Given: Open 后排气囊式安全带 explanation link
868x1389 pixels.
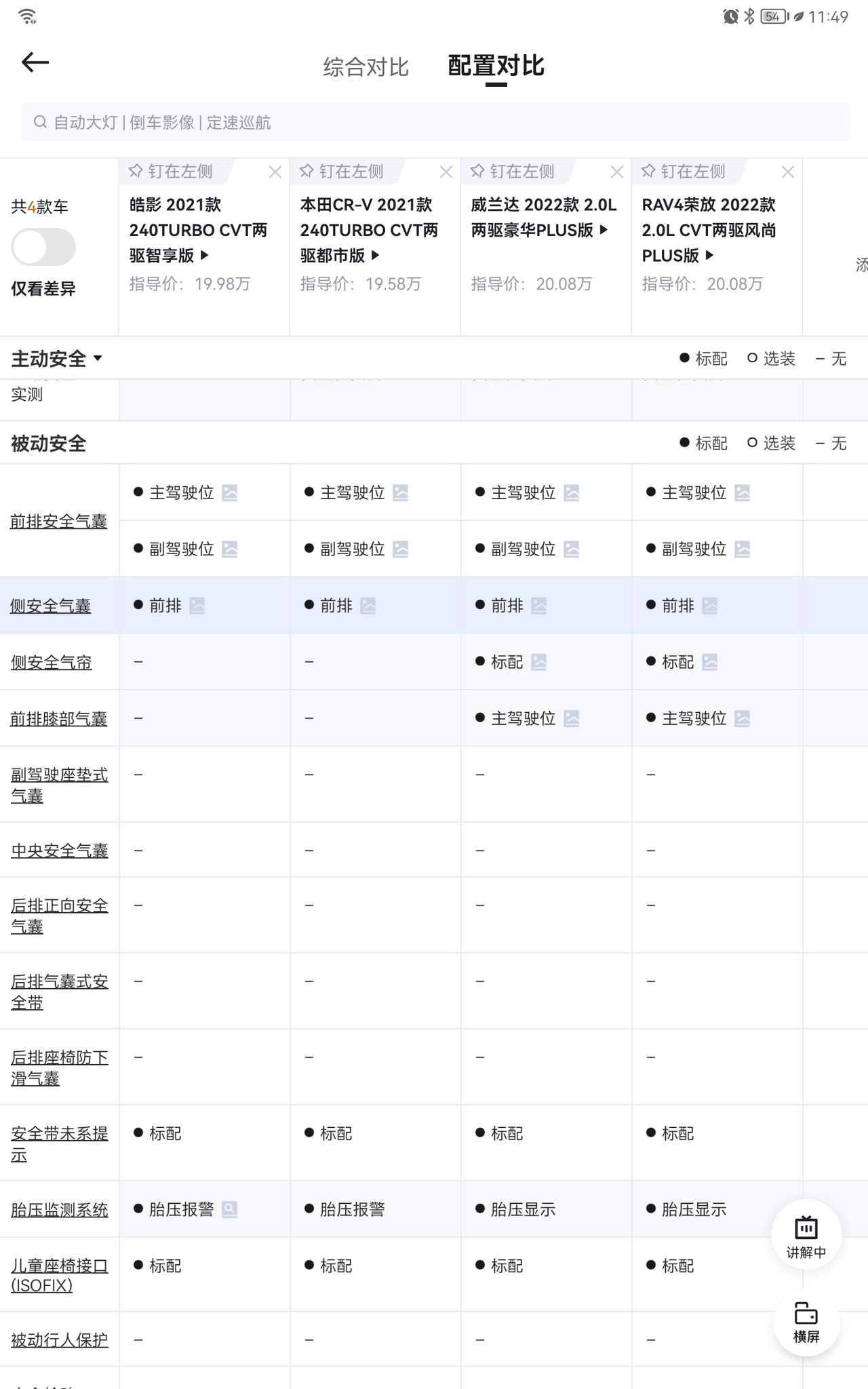Looking at the screenshot, I should (59, 992).
